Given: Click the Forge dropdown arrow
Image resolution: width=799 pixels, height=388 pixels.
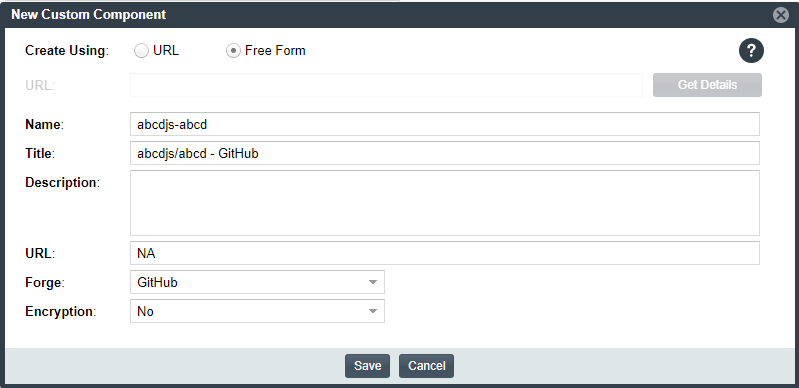Looking at the screenshot, I should point(373,282).
